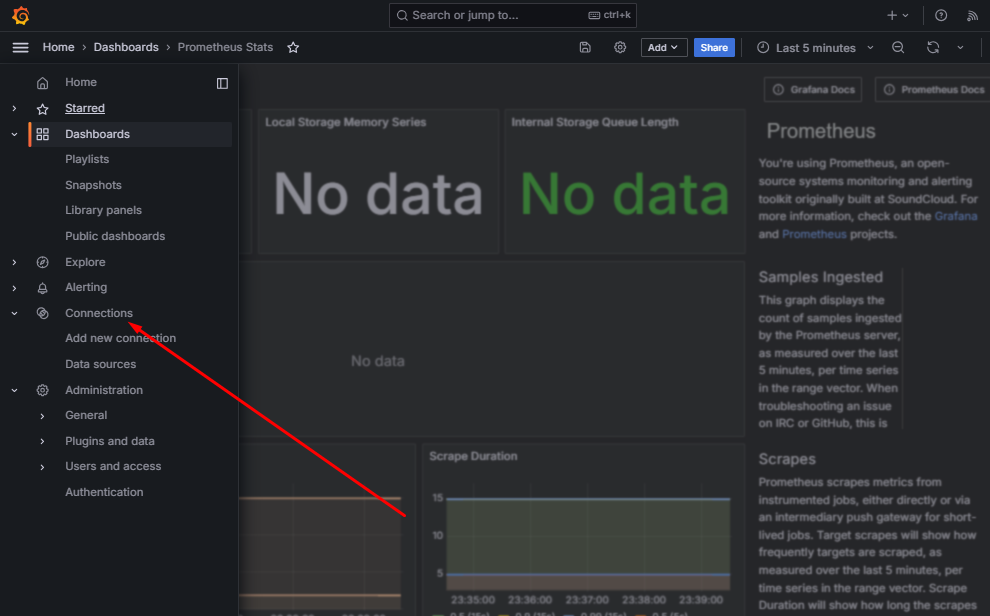Open the refresh interval dropdown arrow

(x=960, y=47)
